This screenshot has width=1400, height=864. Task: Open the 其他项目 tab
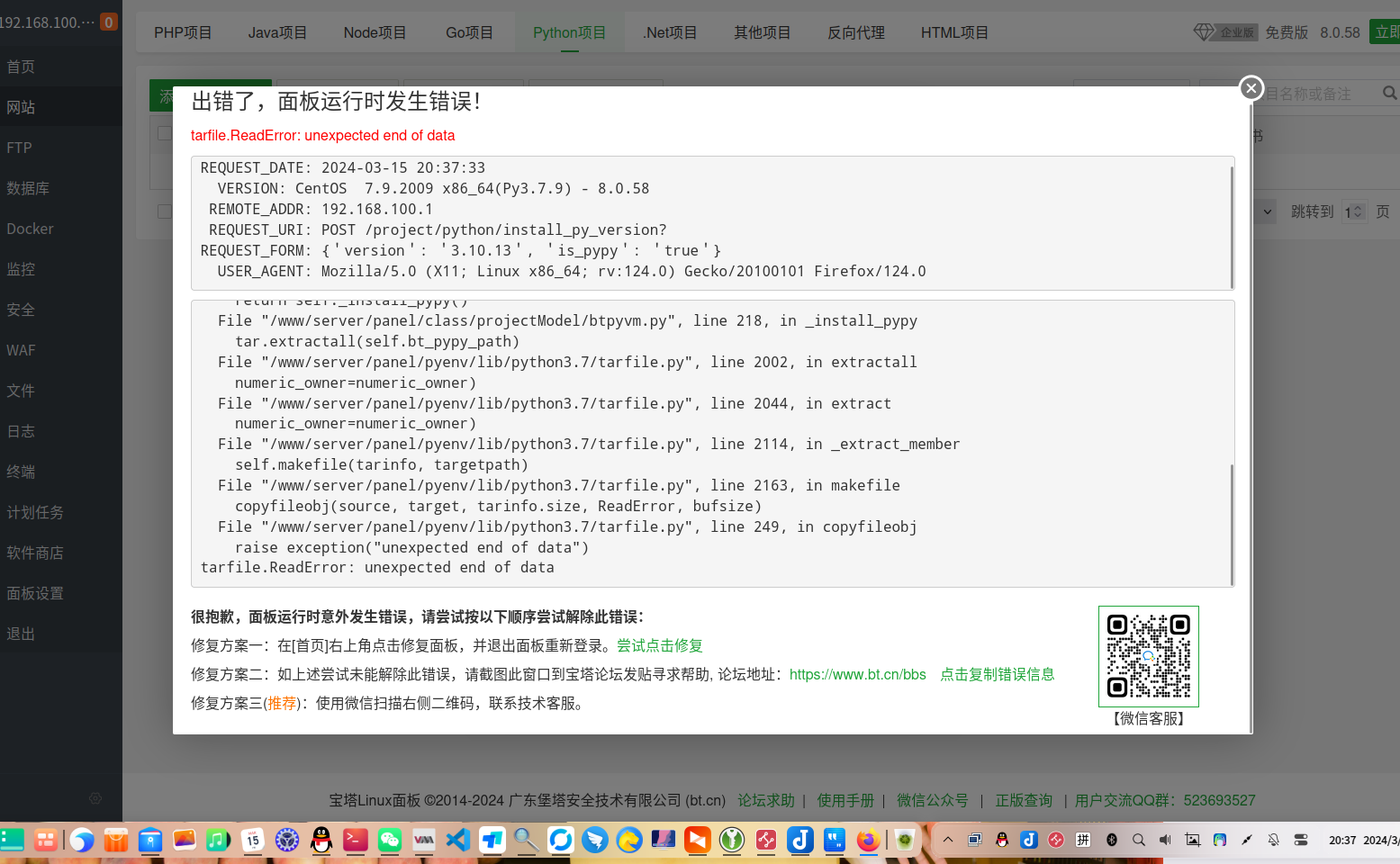tap(762, 32)
